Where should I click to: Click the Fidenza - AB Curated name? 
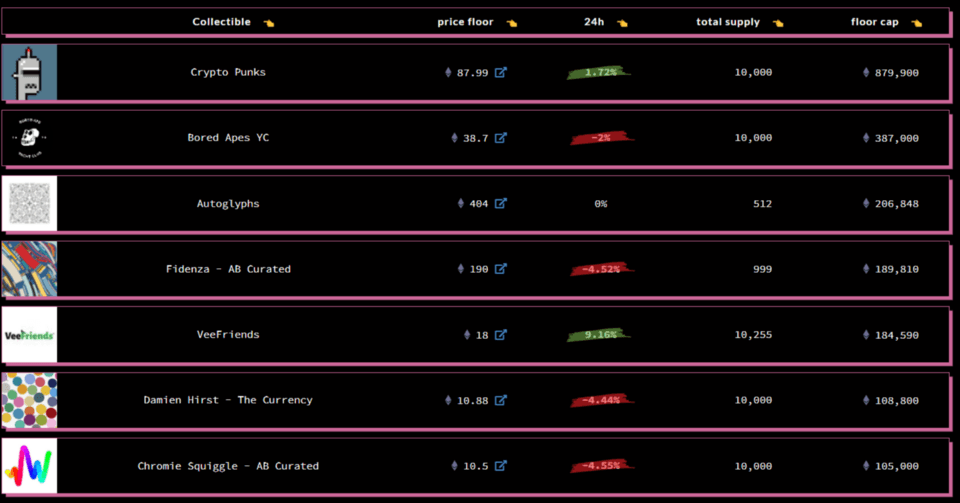(x=228, y=269)
